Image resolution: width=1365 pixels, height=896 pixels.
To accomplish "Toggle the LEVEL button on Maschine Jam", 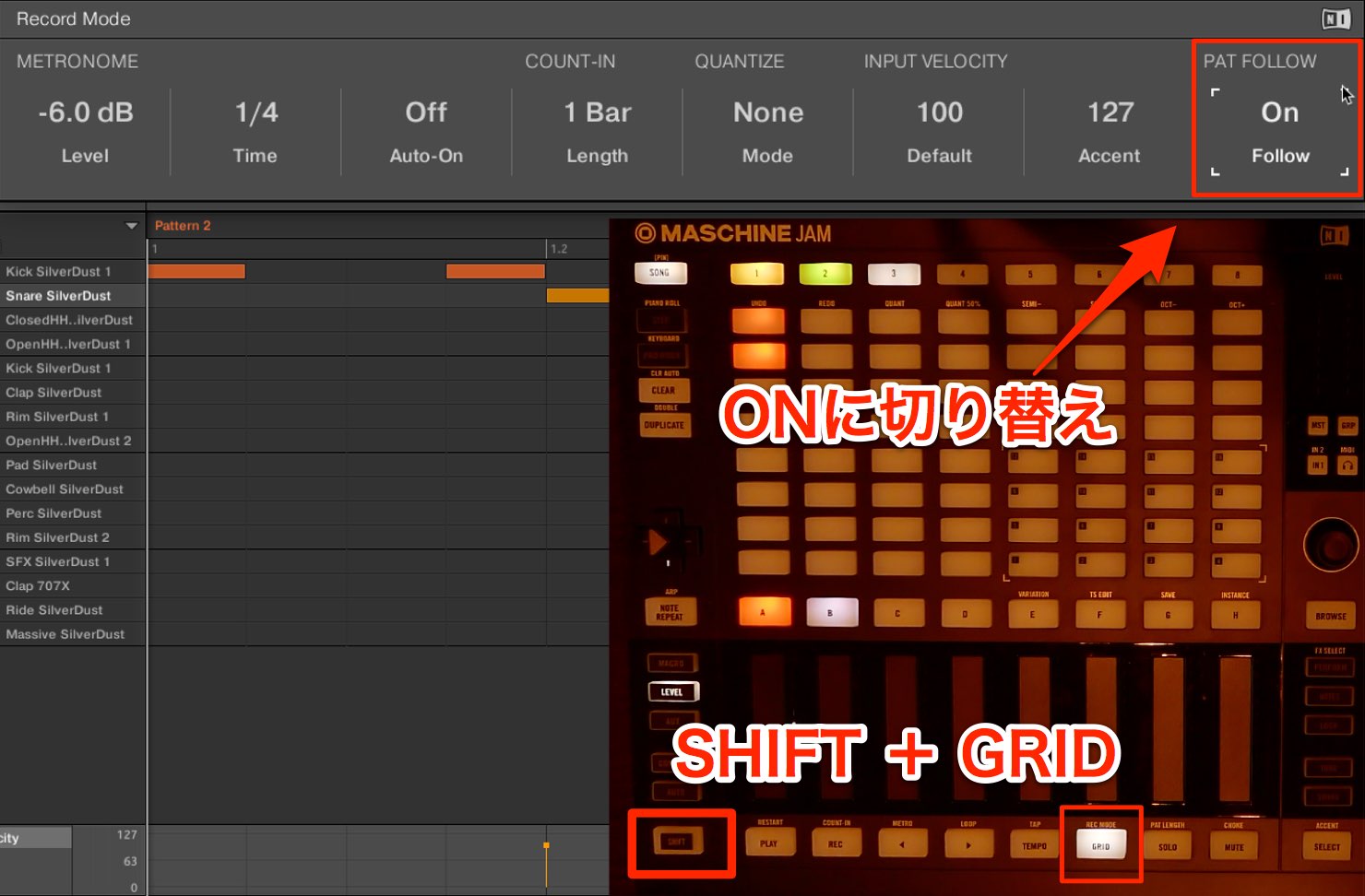I will (672, 691).
